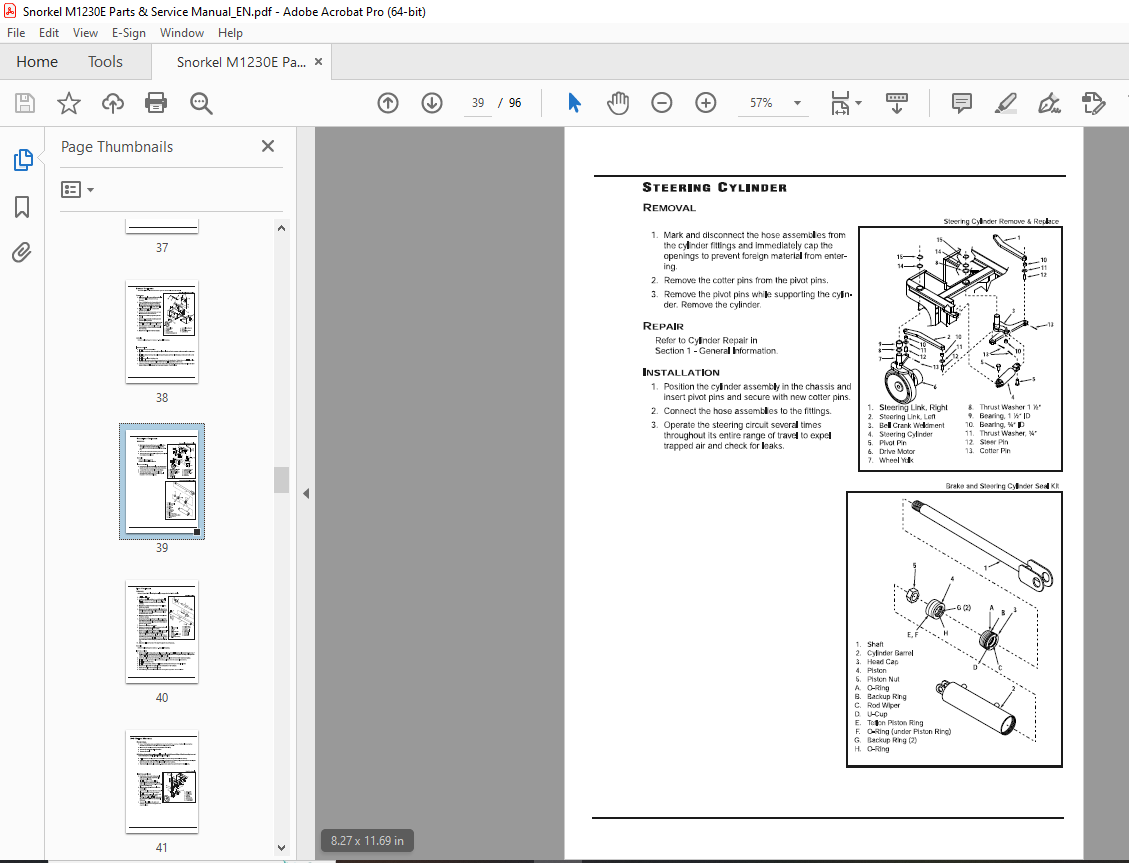This screenshot has width=1129, height=863.
Task: Show Page Thumbnails pane icon
Action: click(22, 160)
